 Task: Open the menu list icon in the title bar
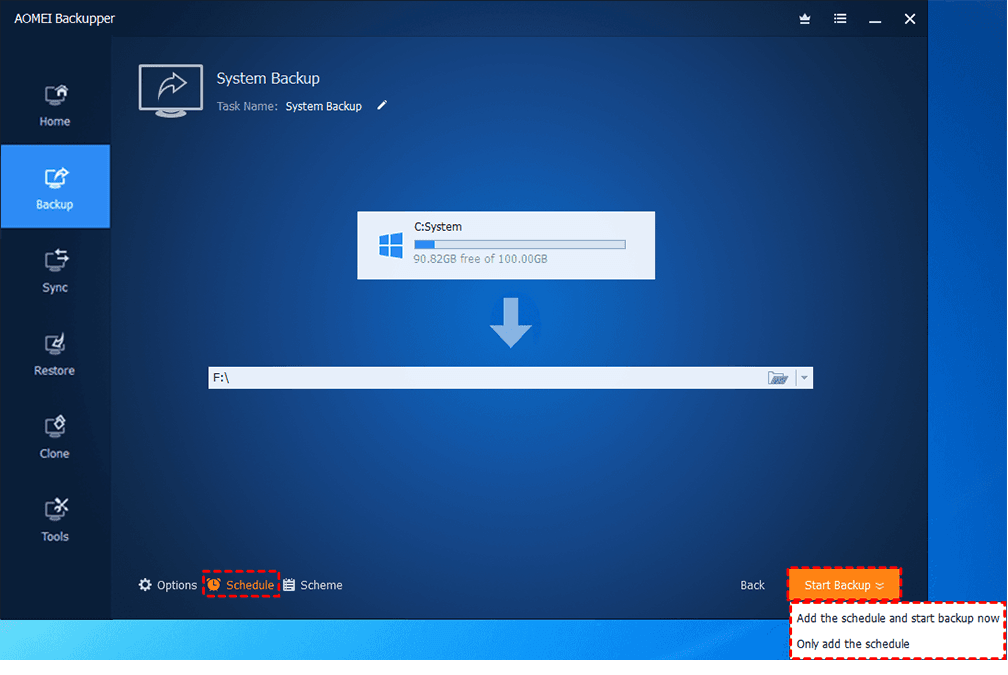[839, 18]
